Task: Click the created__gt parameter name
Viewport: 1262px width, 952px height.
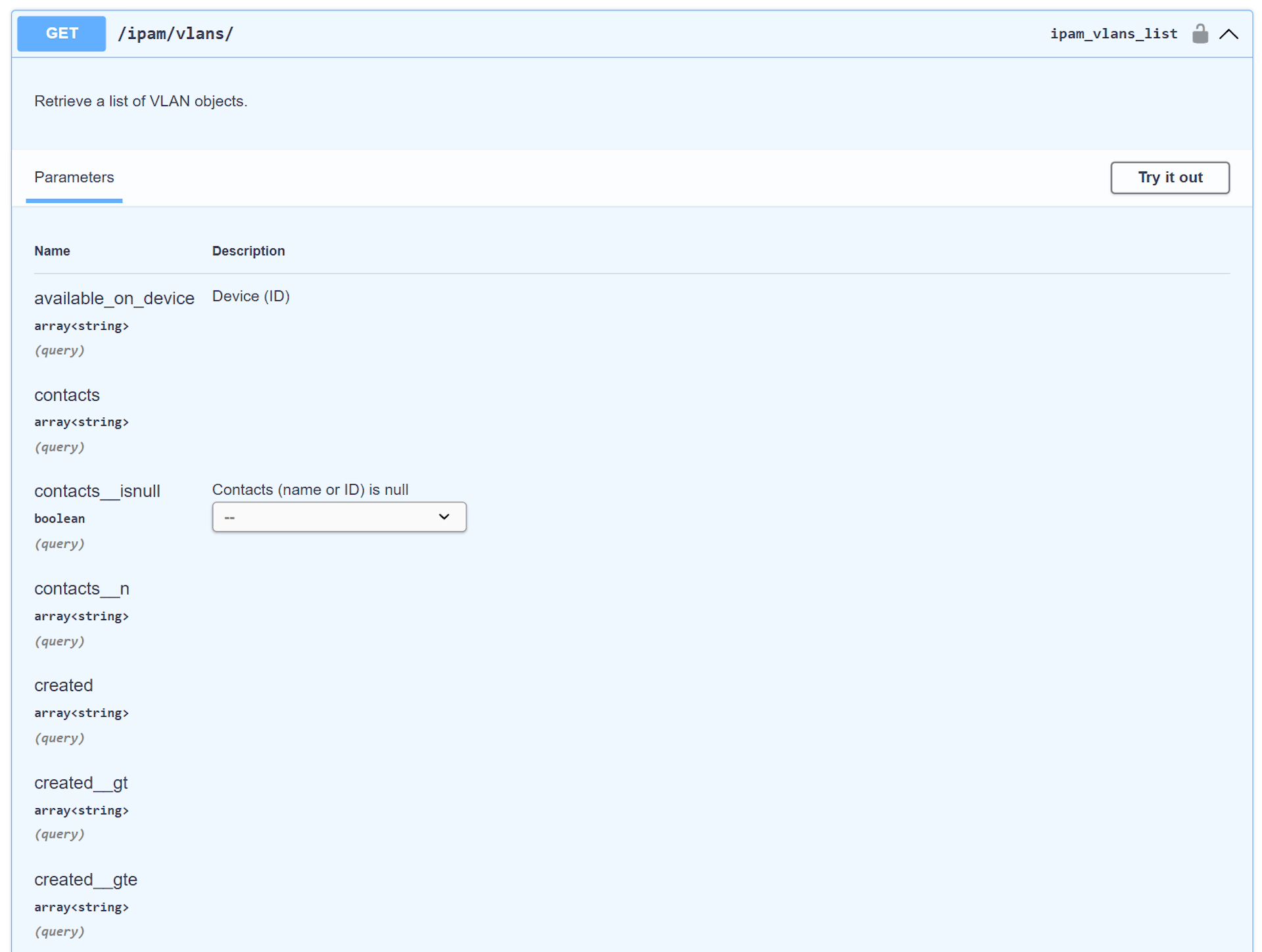Action: pyautogui.click(x=81, y=782)
